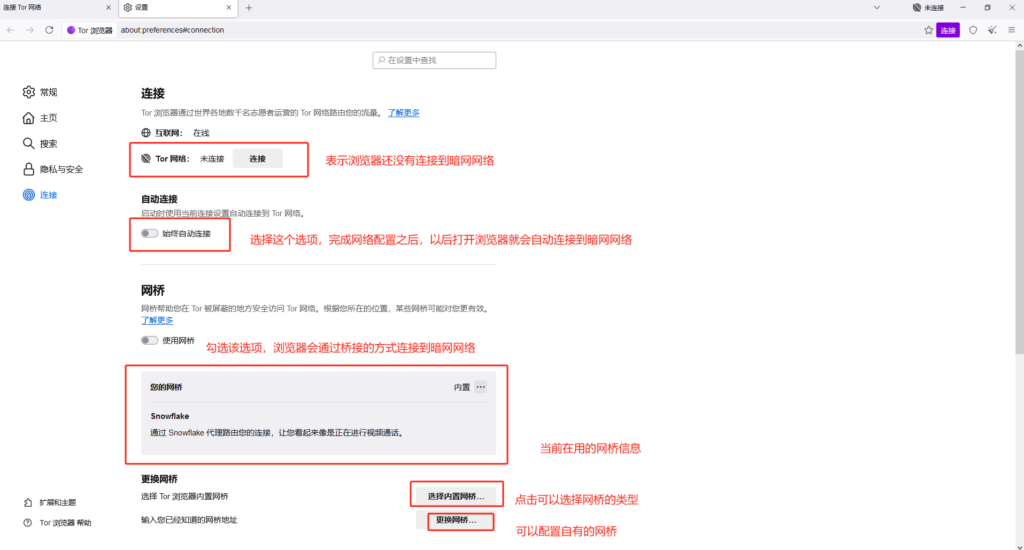The image size is (1024, 550).
Task: Click 选择内置网桥 button
Action: pyautogui.click(x=456, y=496)
